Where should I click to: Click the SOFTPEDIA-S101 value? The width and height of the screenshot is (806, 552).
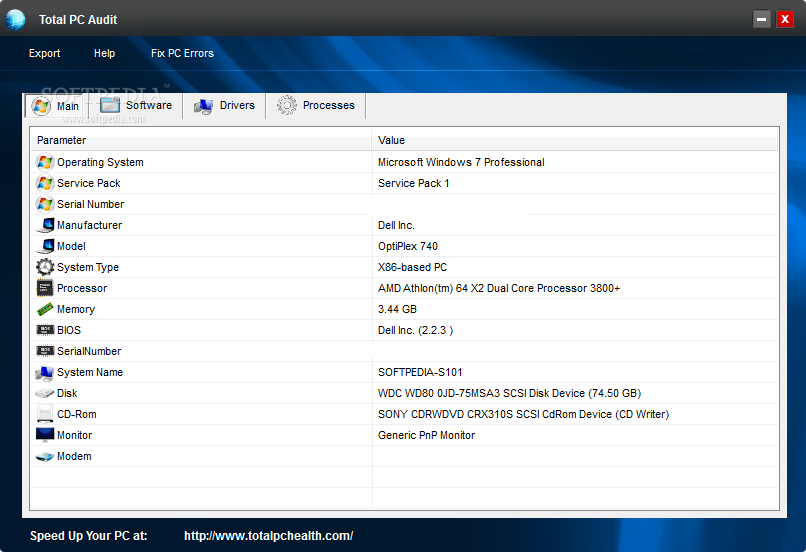(420, 373)
